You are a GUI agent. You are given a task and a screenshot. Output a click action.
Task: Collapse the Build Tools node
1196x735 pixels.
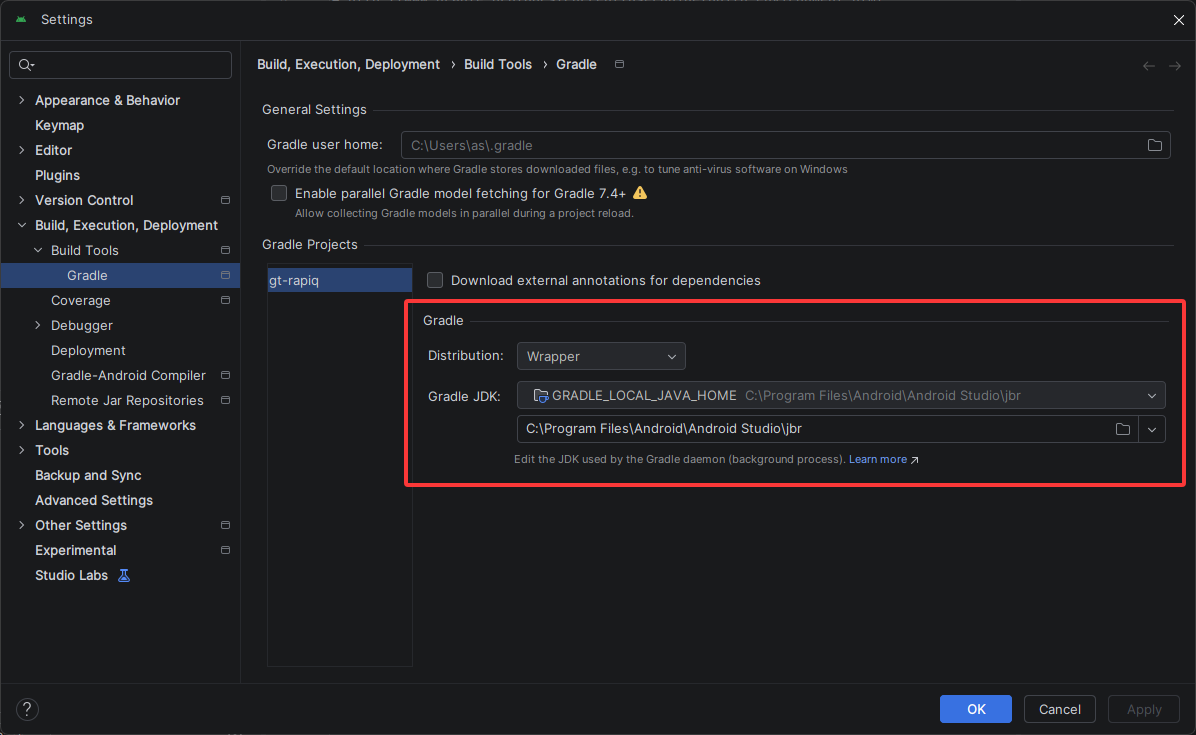pyautogui.click(x=37, y=250)
